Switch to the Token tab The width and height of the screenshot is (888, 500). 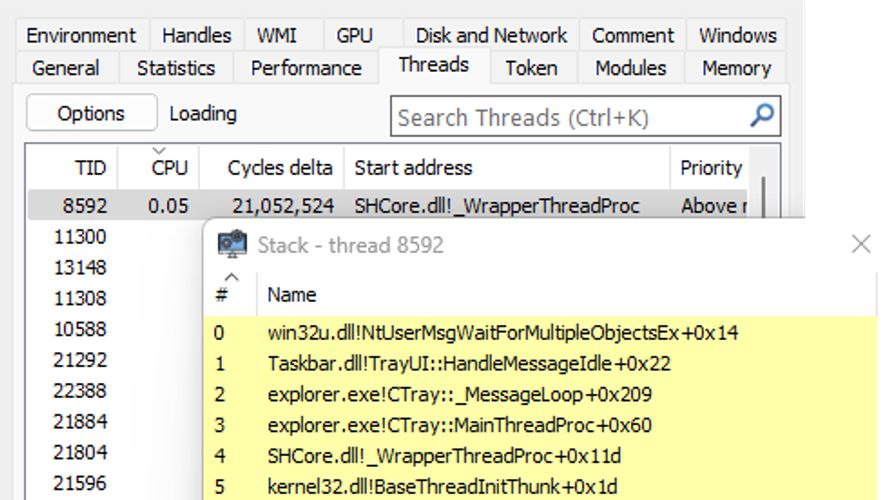pyautogui.click(x=530, y=68)
